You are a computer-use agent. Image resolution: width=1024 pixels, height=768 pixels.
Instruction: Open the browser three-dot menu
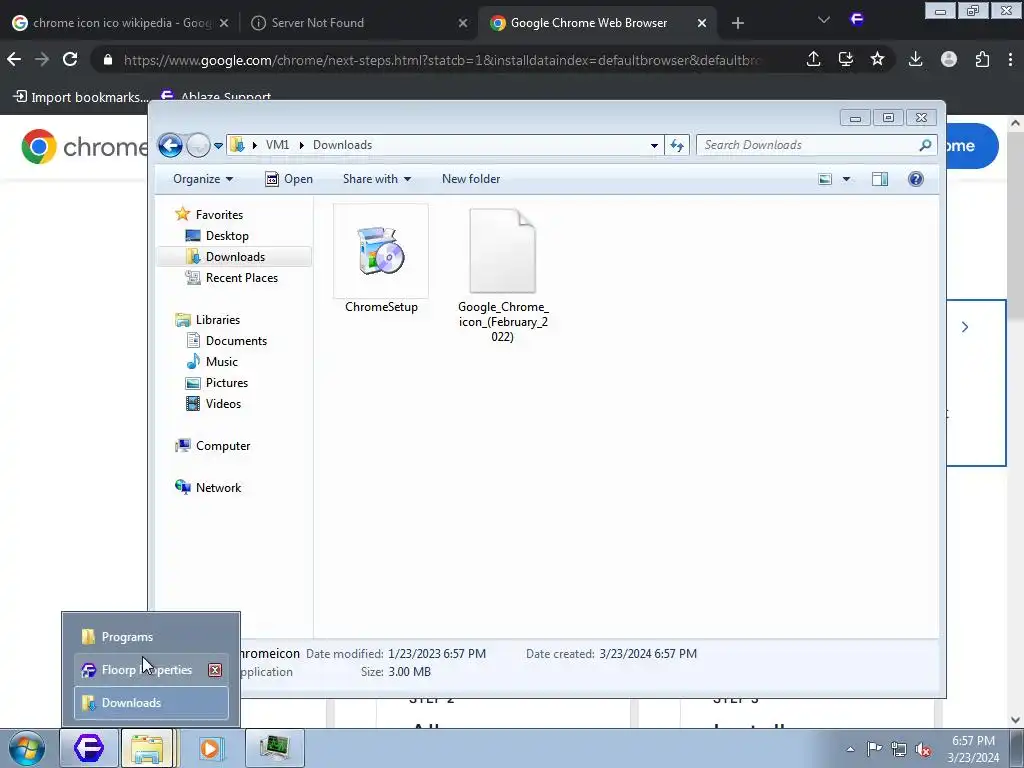point(1010,59)
